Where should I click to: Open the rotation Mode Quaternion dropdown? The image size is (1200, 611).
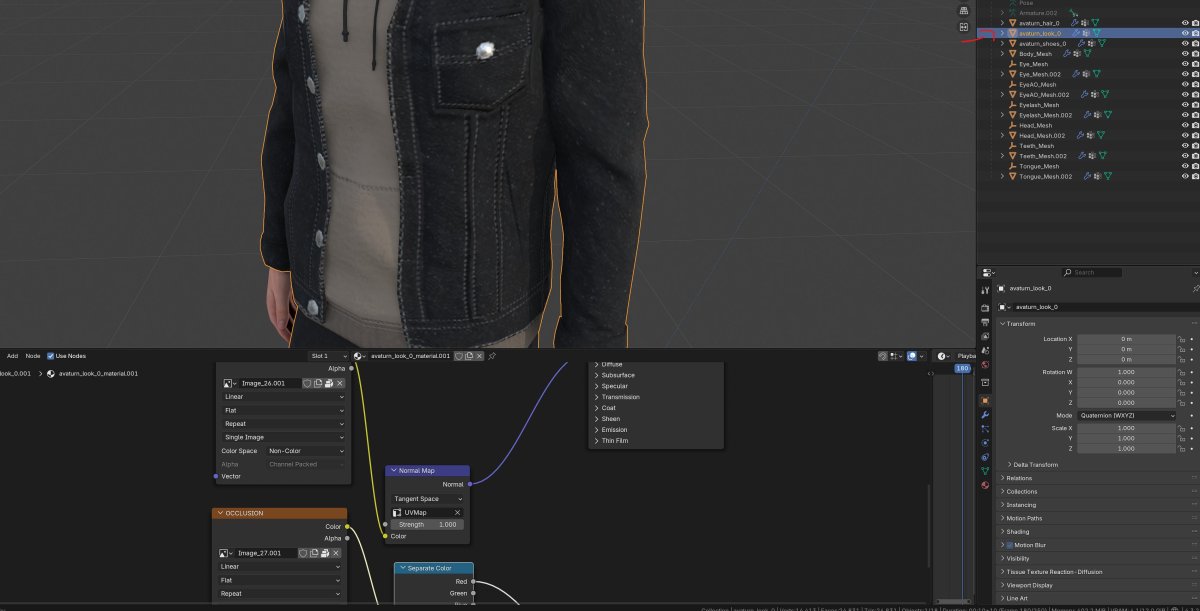[1126, 415]
